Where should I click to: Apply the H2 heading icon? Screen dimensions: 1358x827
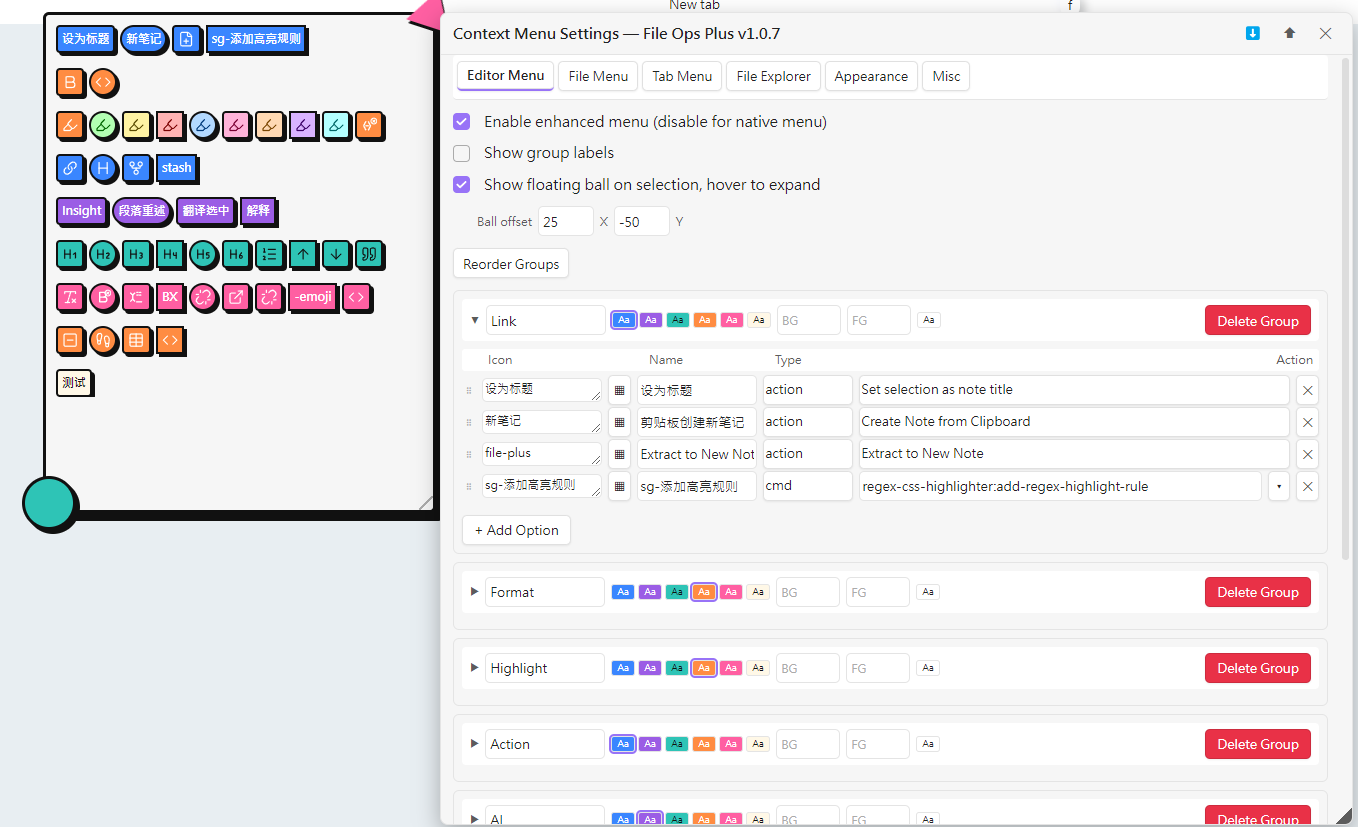[103, 254]
